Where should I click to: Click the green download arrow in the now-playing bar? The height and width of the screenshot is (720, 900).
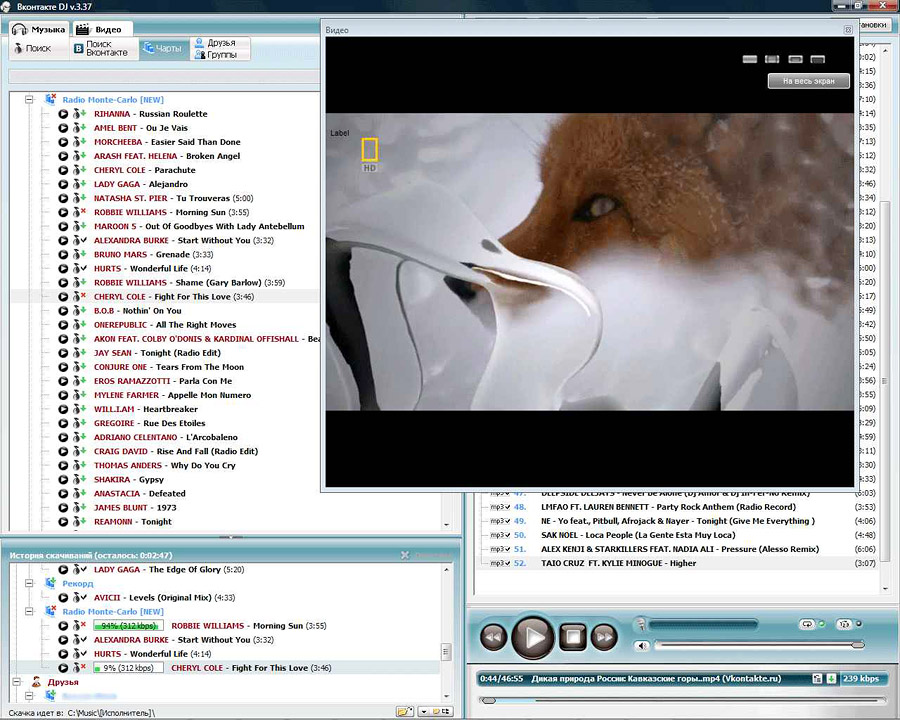coord(831,678)
